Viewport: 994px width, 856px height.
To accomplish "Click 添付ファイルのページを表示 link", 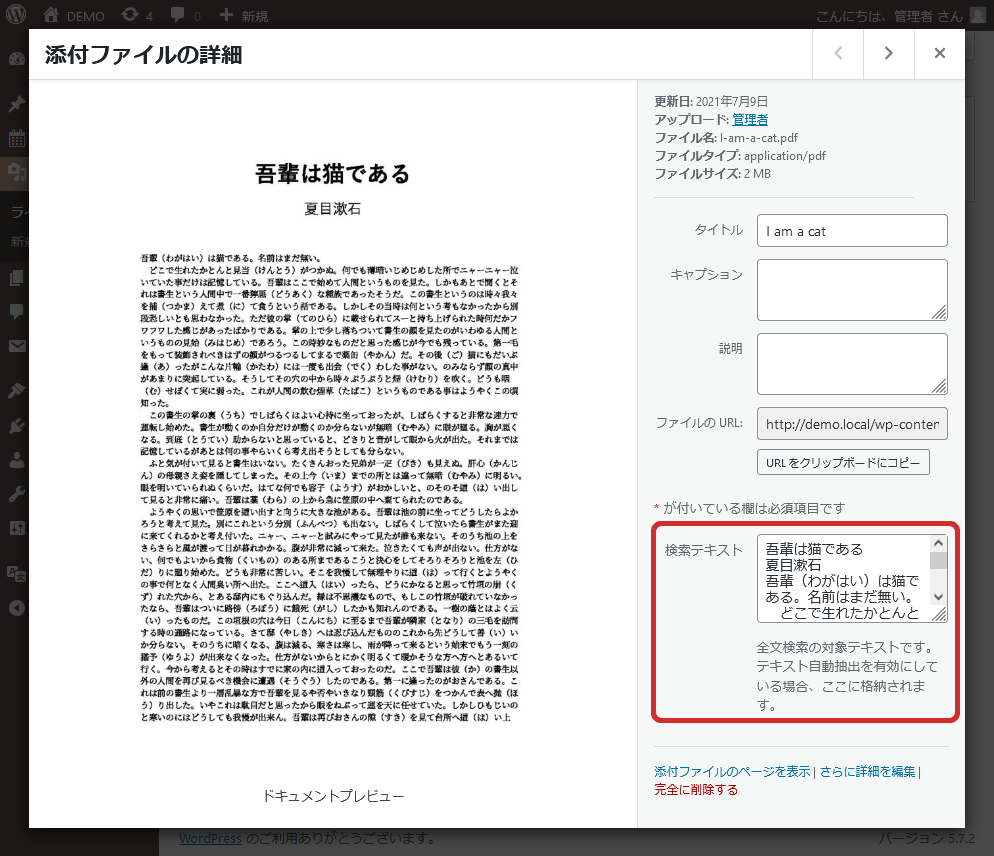I will 732,772.
